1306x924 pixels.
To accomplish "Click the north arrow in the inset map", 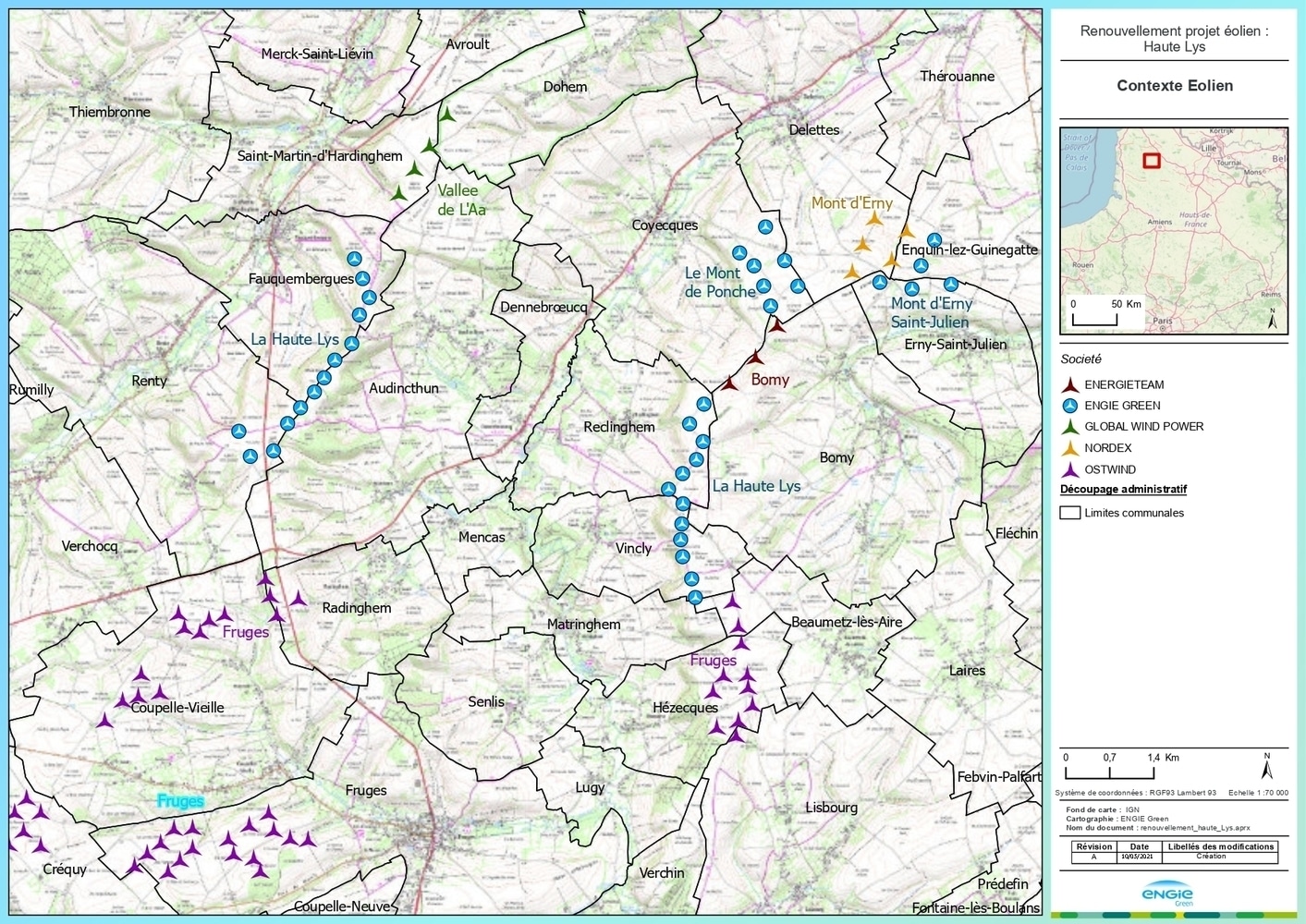I will (1272, 319).
